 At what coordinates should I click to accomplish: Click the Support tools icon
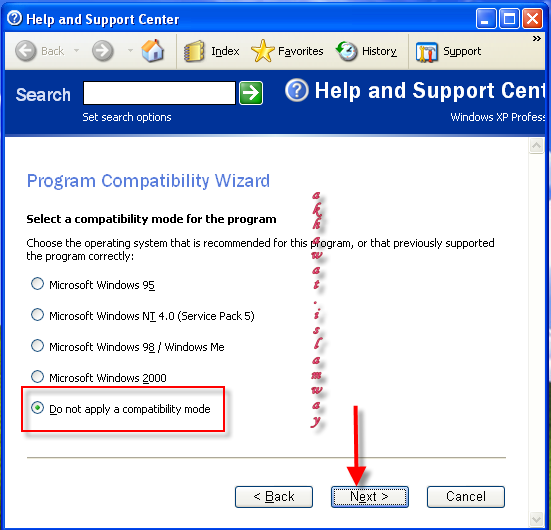click(x=426, y=52)
